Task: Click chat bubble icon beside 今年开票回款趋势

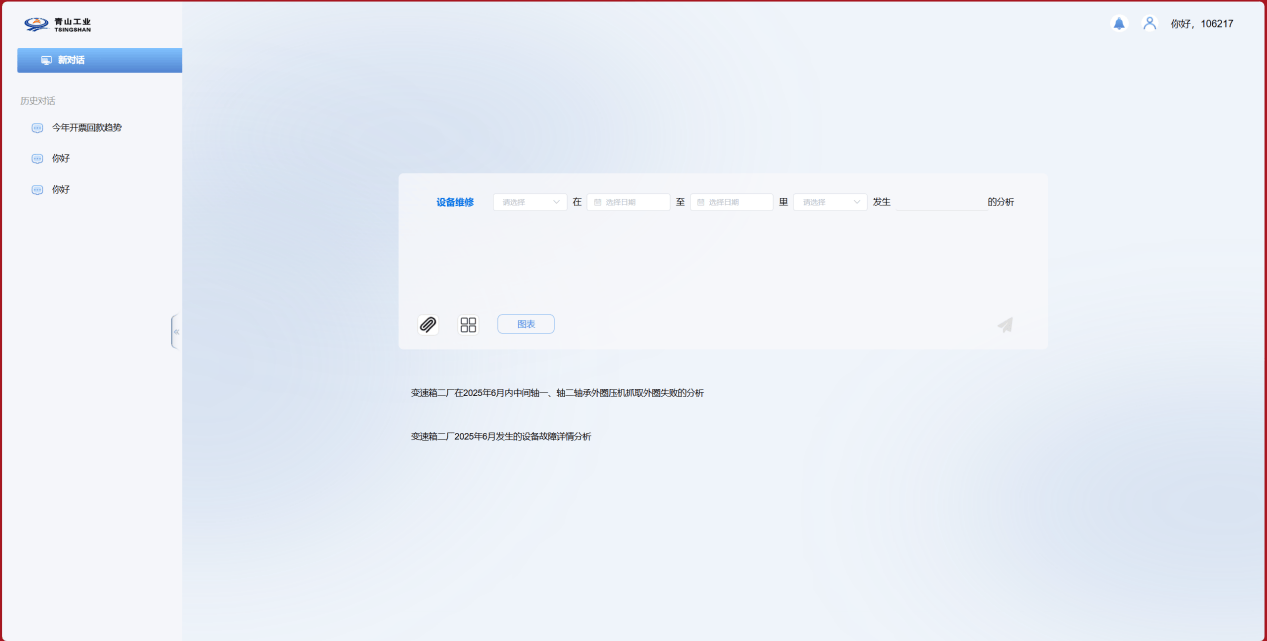Action: click(x=37, y=128)
